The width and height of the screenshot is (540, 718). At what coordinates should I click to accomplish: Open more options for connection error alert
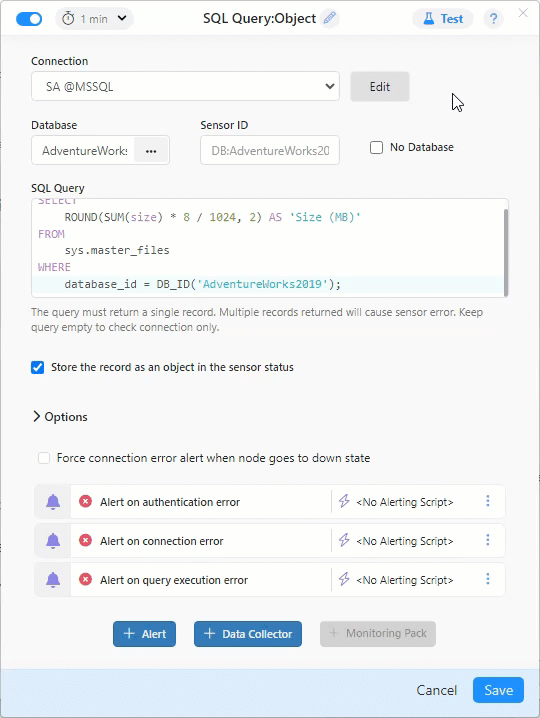click(488, 540)
